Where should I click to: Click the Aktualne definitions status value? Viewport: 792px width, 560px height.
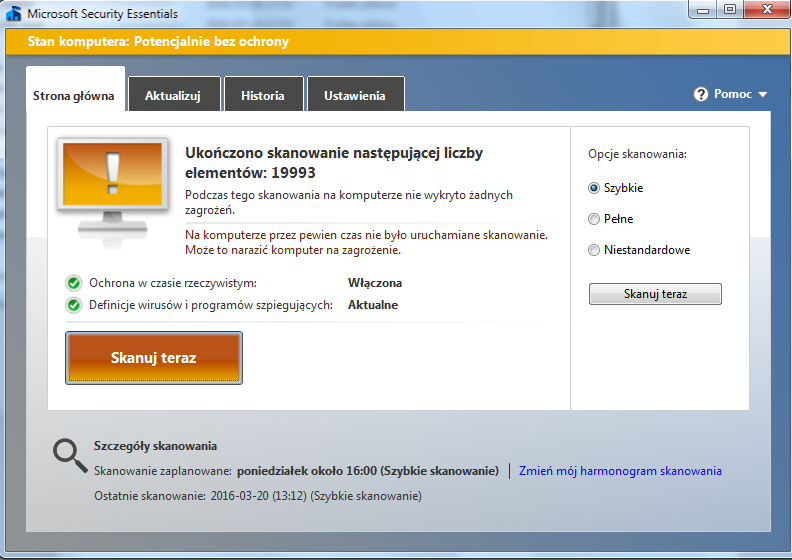pos(373,305)
